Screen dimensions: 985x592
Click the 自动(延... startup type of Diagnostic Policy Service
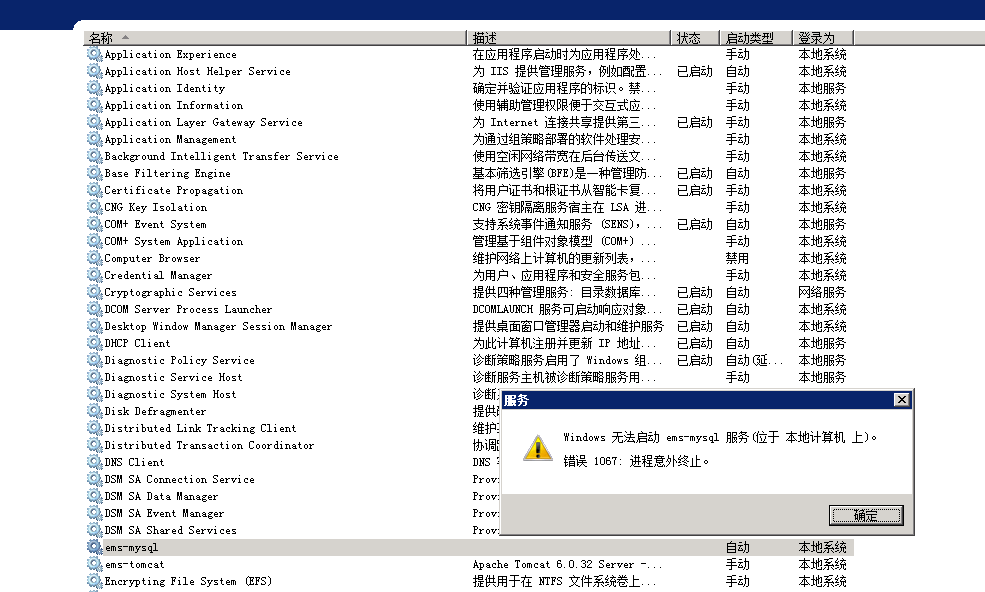[x=754, y=360]
